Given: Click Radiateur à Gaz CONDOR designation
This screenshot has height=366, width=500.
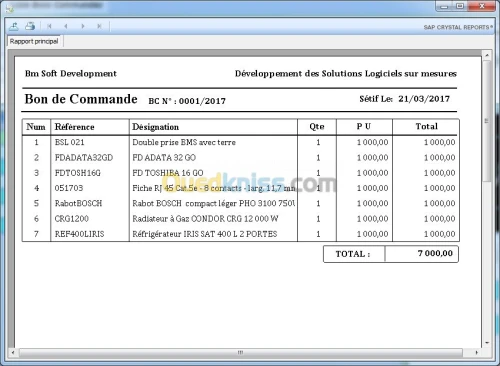Looking at the screenshot, I should [x=205, y=219].
